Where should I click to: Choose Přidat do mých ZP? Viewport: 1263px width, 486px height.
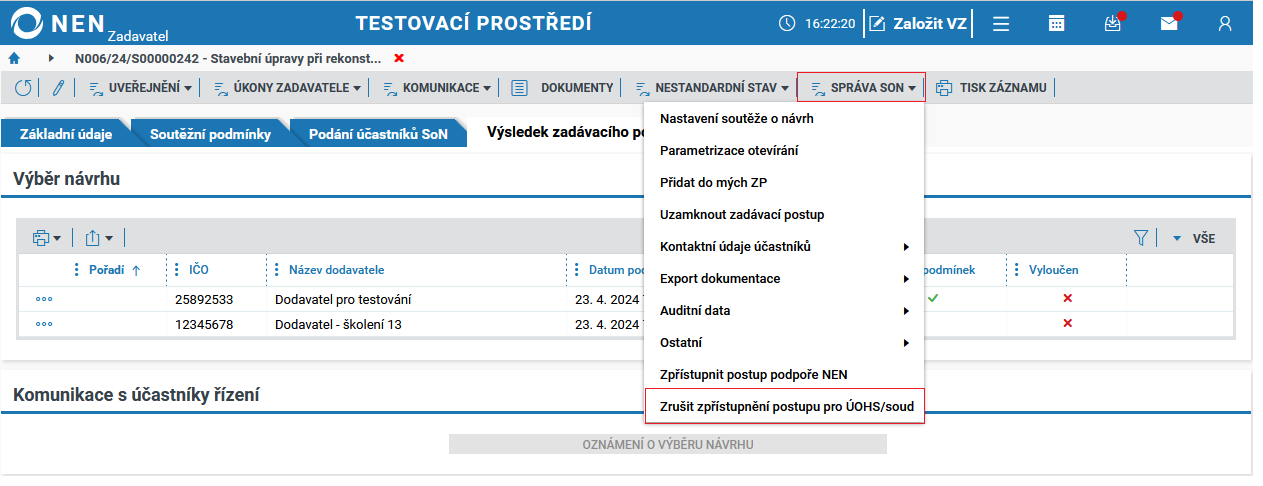[x=784, y=183]
